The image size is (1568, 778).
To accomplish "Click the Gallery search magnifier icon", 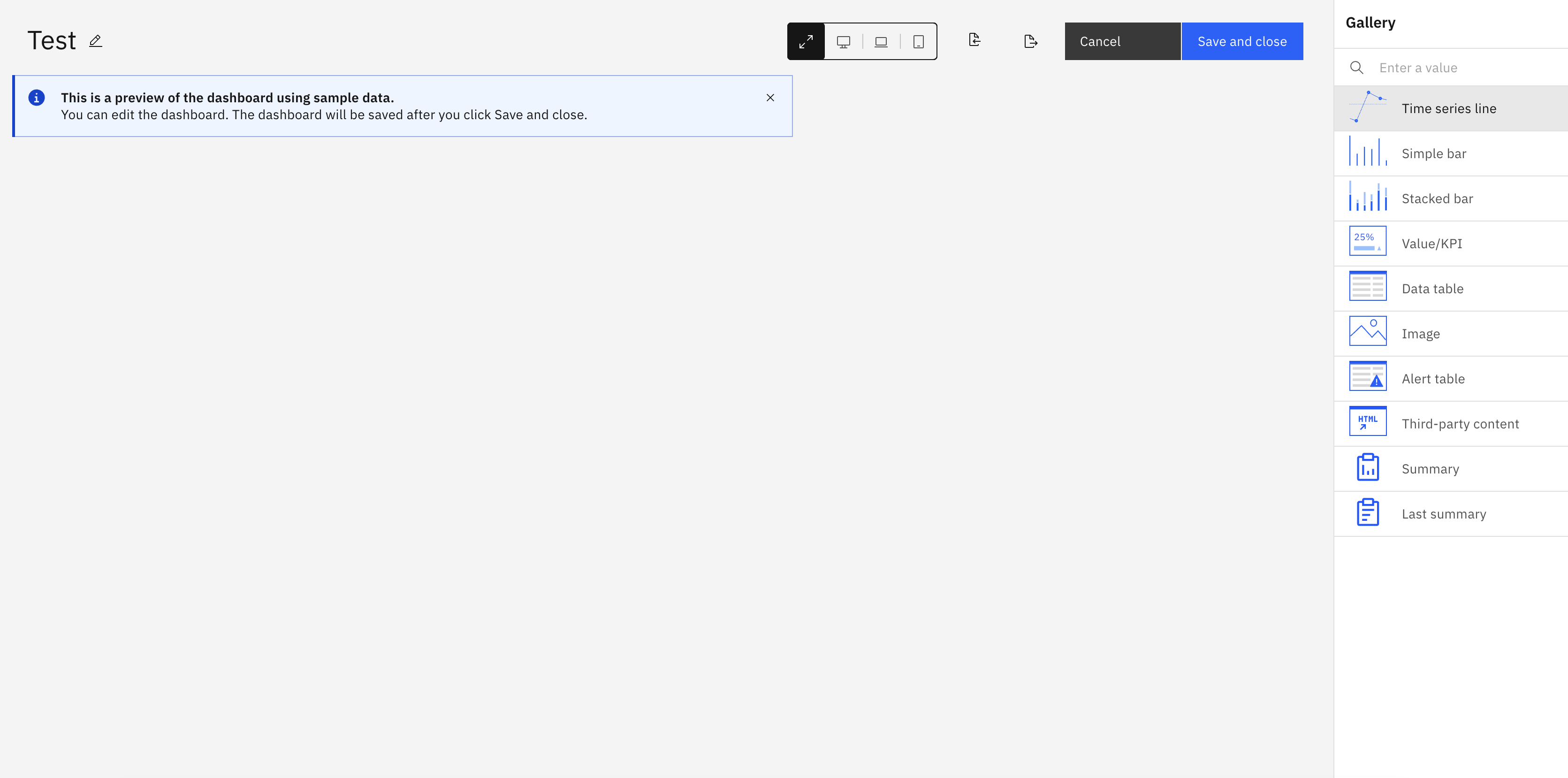I will [1356, 68].
